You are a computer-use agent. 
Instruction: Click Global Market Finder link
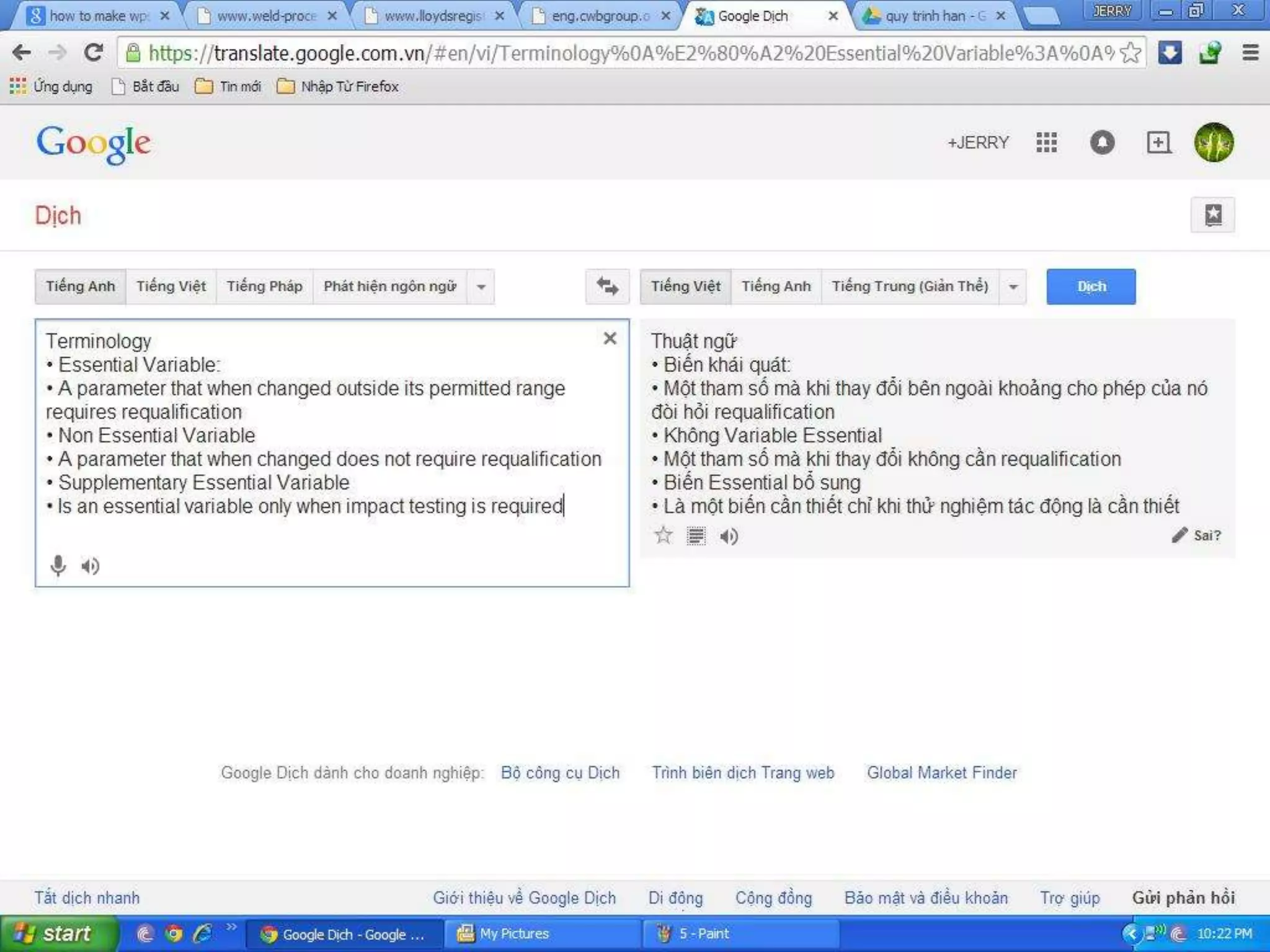click(x=942, y=773)
